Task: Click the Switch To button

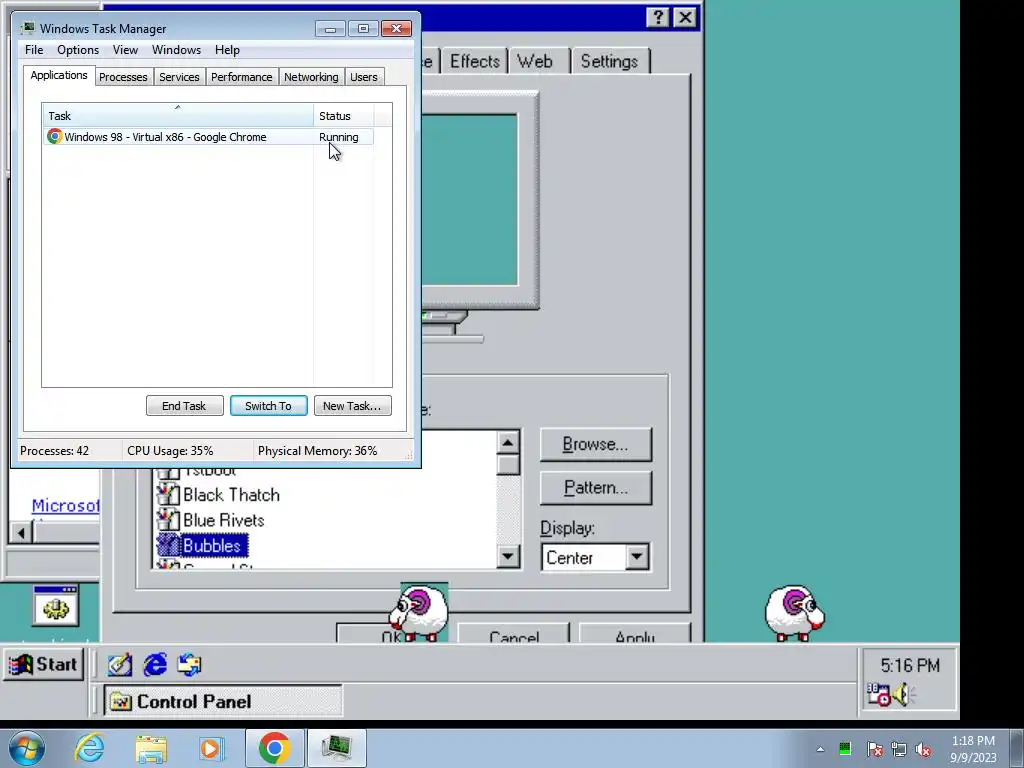Action: tap(268, 406)
